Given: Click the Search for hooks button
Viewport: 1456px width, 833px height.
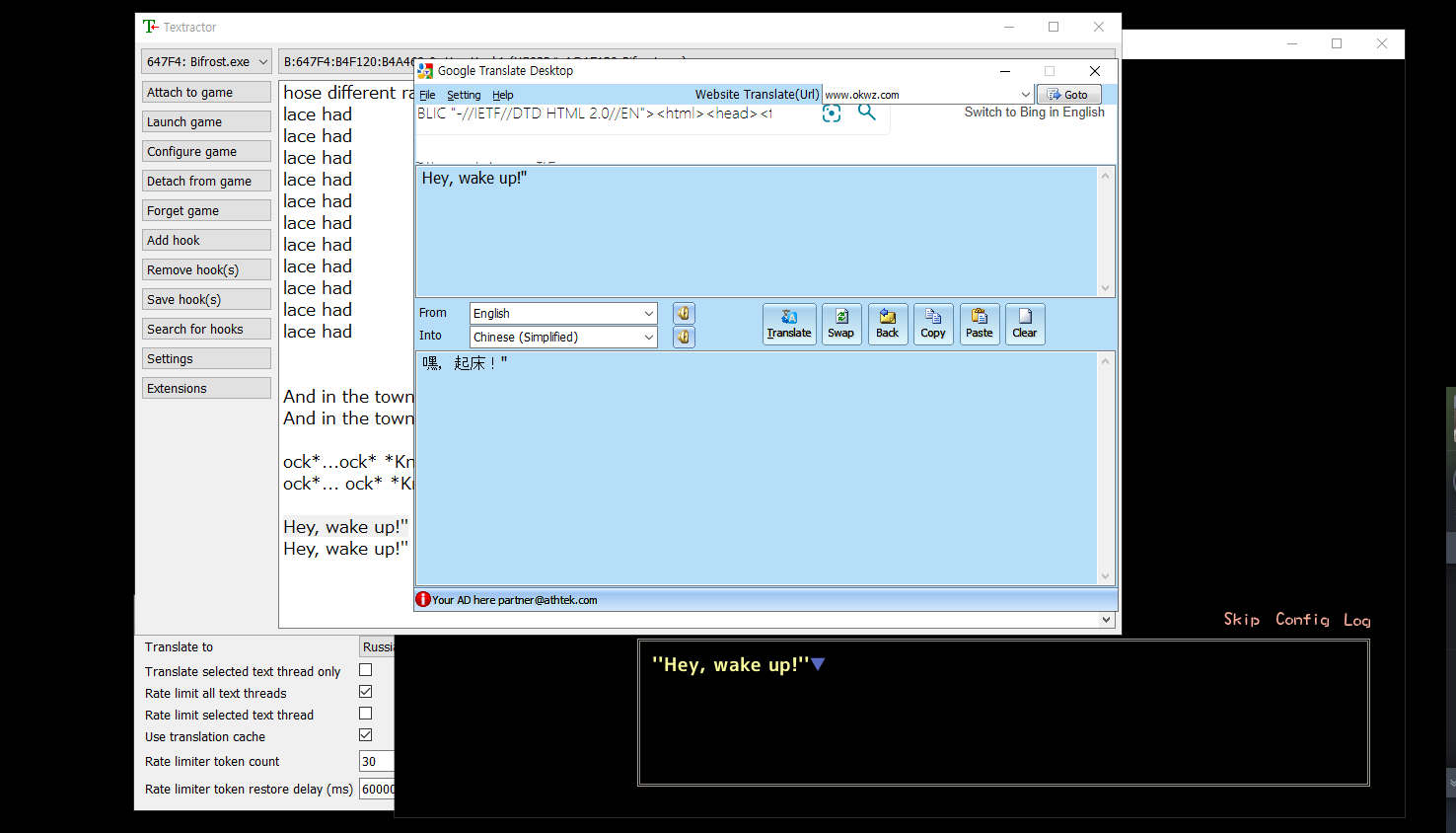Looking at the screenshot, I should pyautogui.click(x=206, y=329).
